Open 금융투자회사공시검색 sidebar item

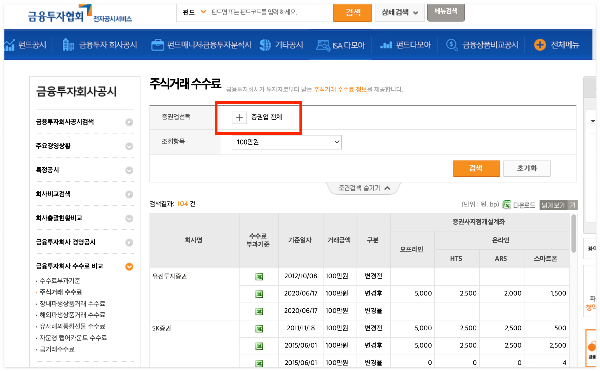[x=65, y=122]
